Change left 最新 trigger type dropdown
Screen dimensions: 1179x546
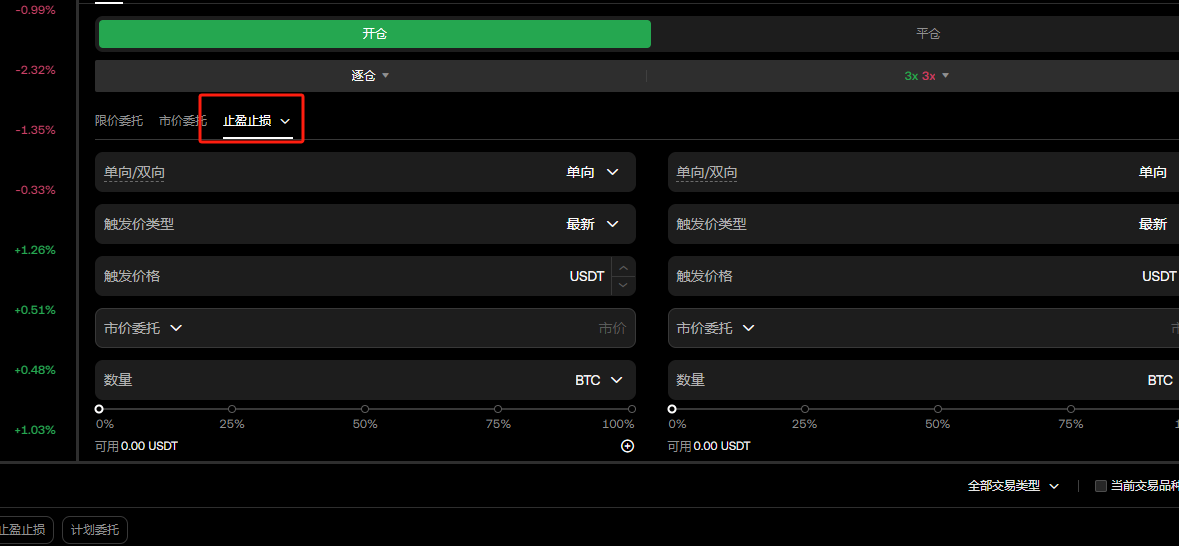[x=593, y=224]
